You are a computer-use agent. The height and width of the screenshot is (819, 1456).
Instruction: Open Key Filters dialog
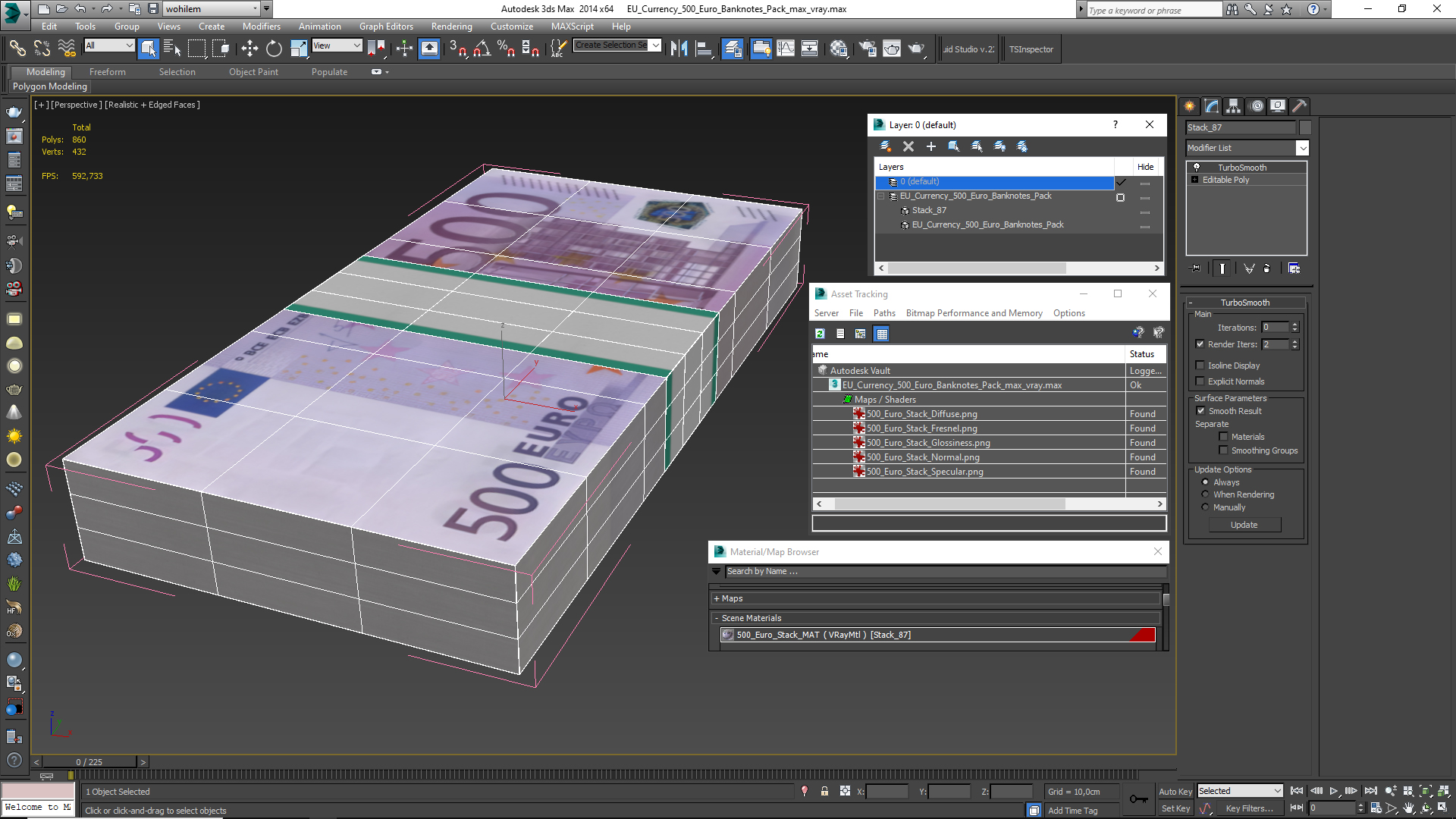1249,808
